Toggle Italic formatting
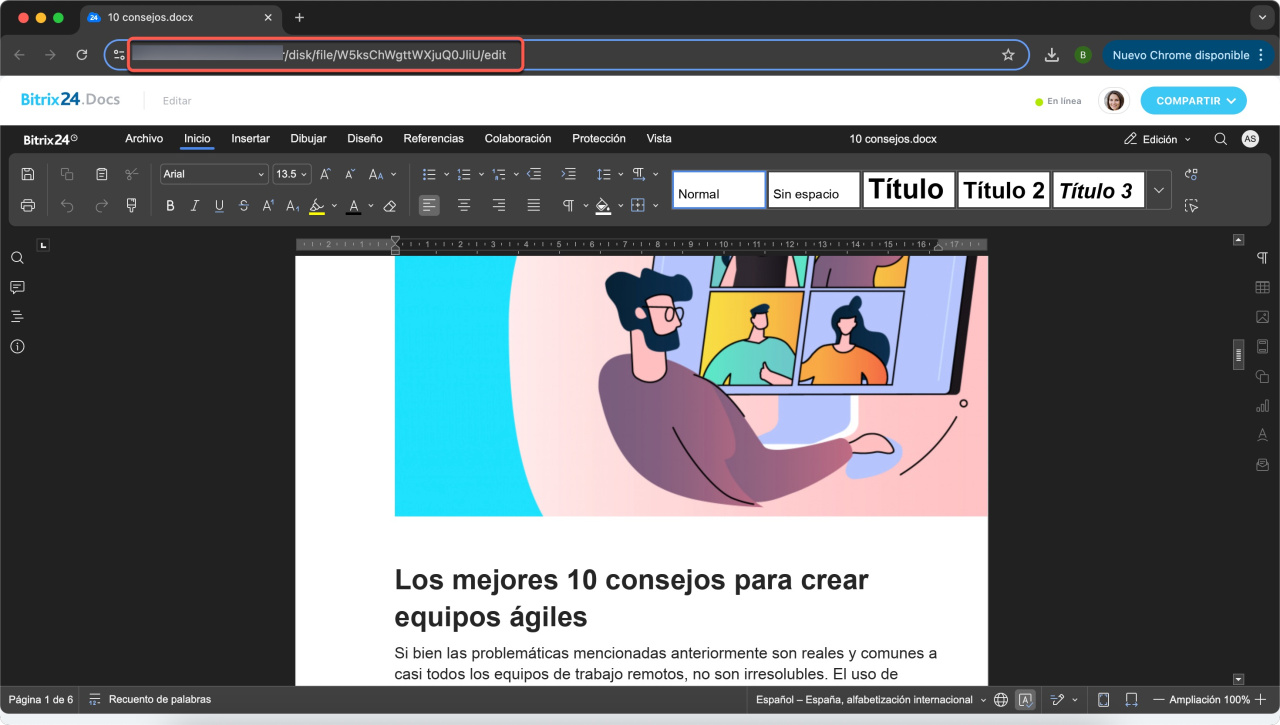The height and width of the screenshot is (725, 1280). (x=195, y=206)
